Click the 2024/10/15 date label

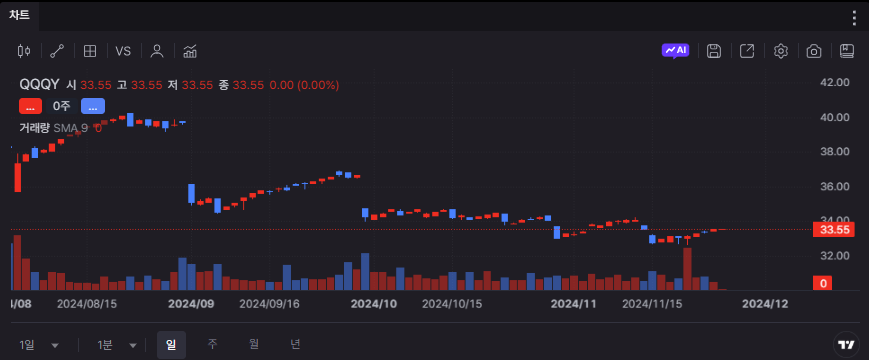click(452, 304)
